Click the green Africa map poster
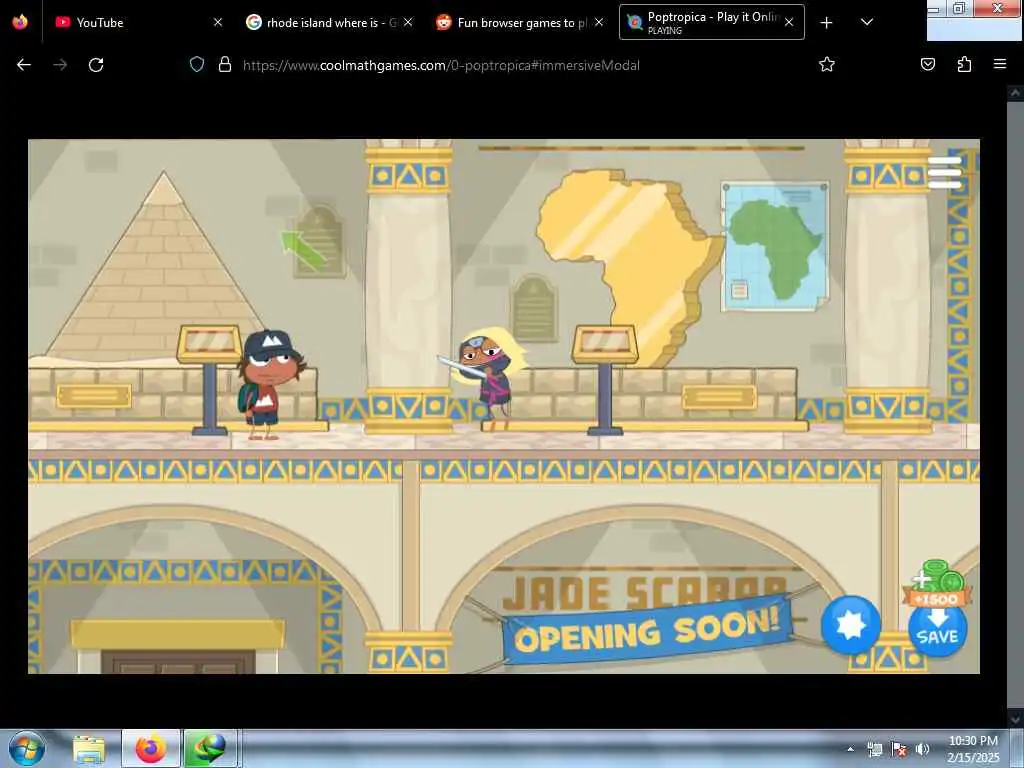The height and width of the screenshot is (768, 1024). click(775, 246)
